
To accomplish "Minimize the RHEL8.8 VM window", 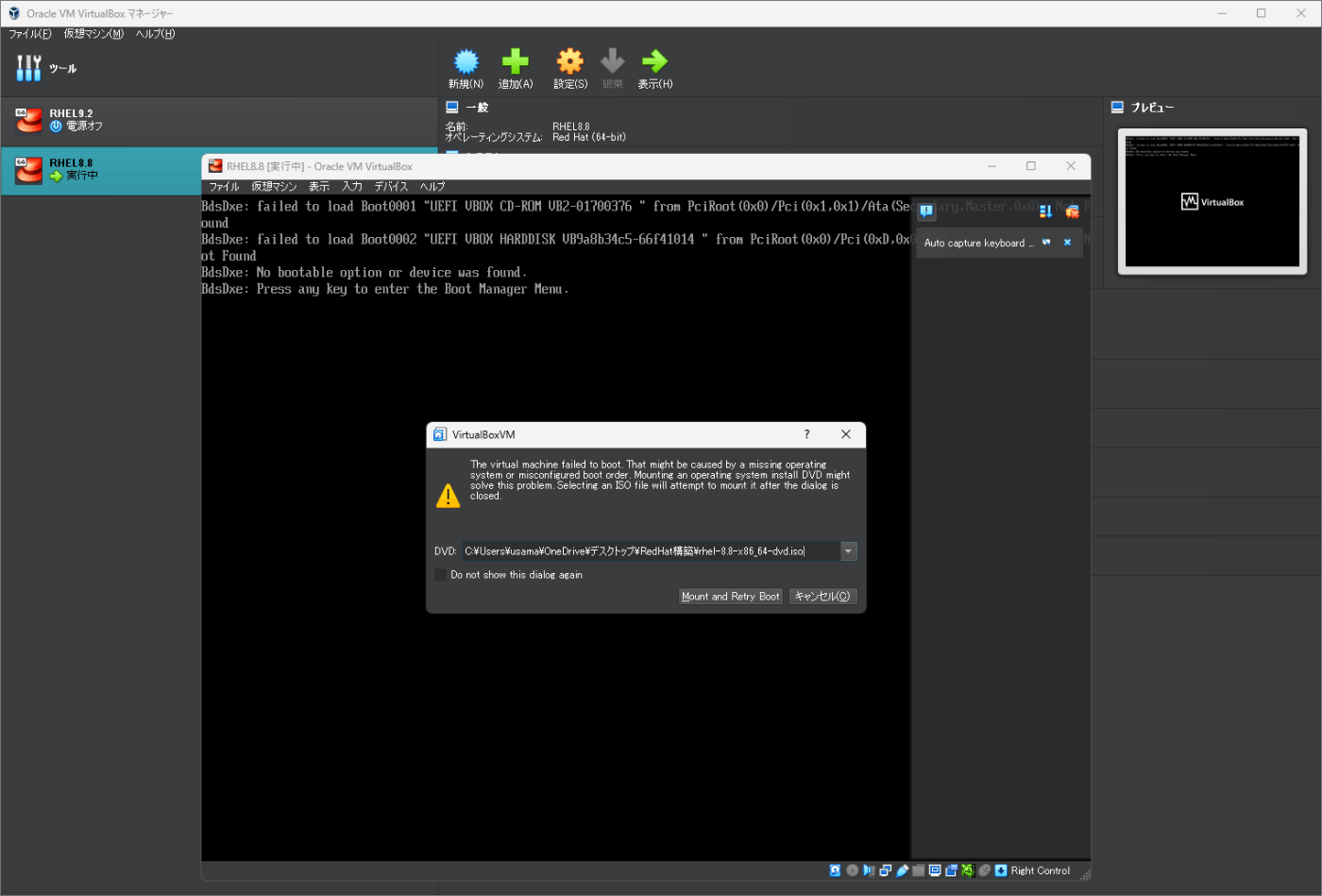I will tap(991, 166).
